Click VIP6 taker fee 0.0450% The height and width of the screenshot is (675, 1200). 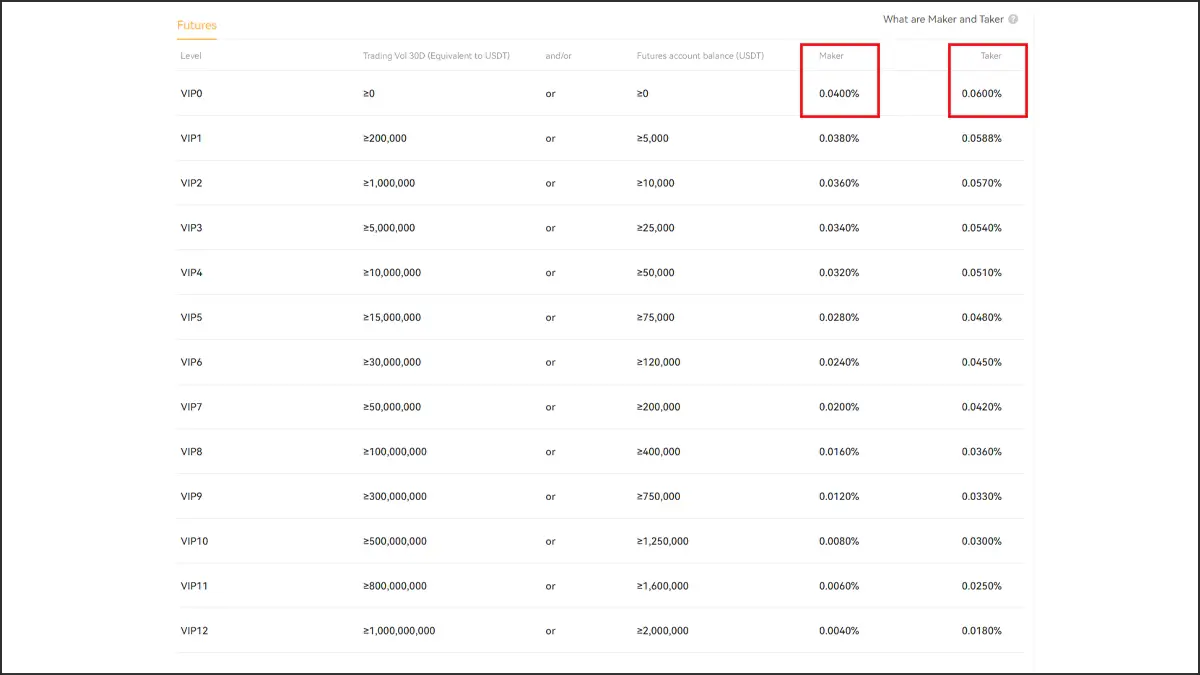coord(981,362)
